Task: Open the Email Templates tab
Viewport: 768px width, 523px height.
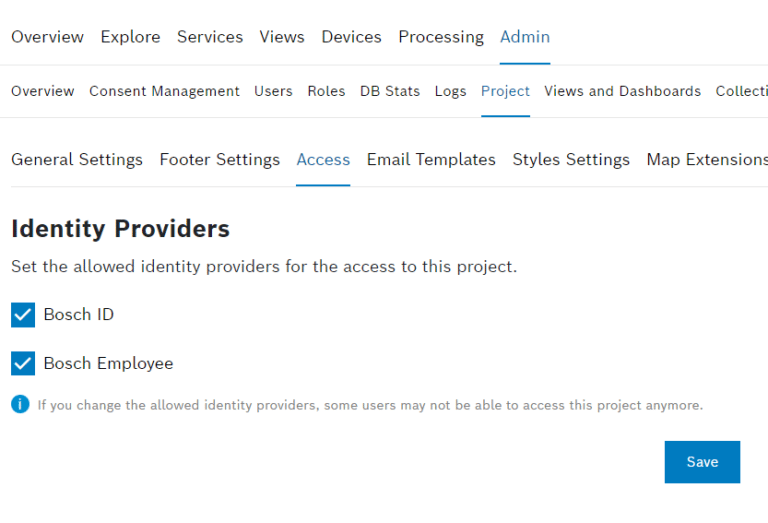Action: tap(431, 160)
